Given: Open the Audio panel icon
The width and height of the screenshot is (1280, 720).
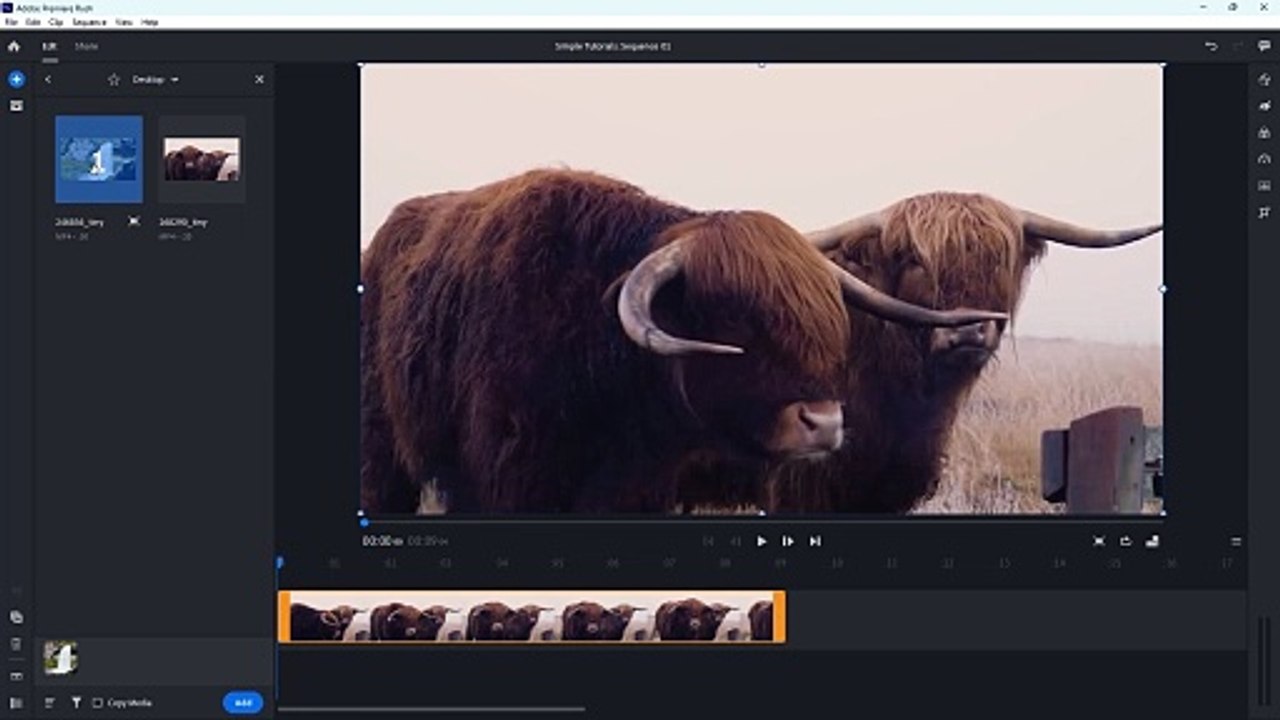Looking at the screenshot, I should 1264,186.
